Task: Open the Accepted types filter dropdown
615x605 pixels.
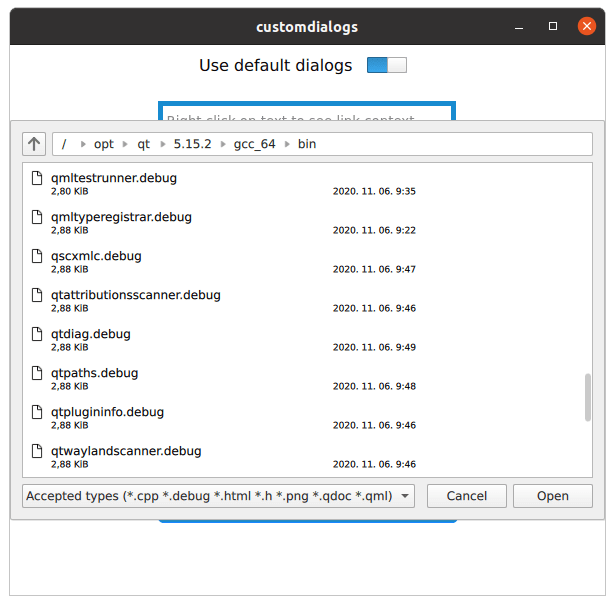Action: click(x=218, y=496)
